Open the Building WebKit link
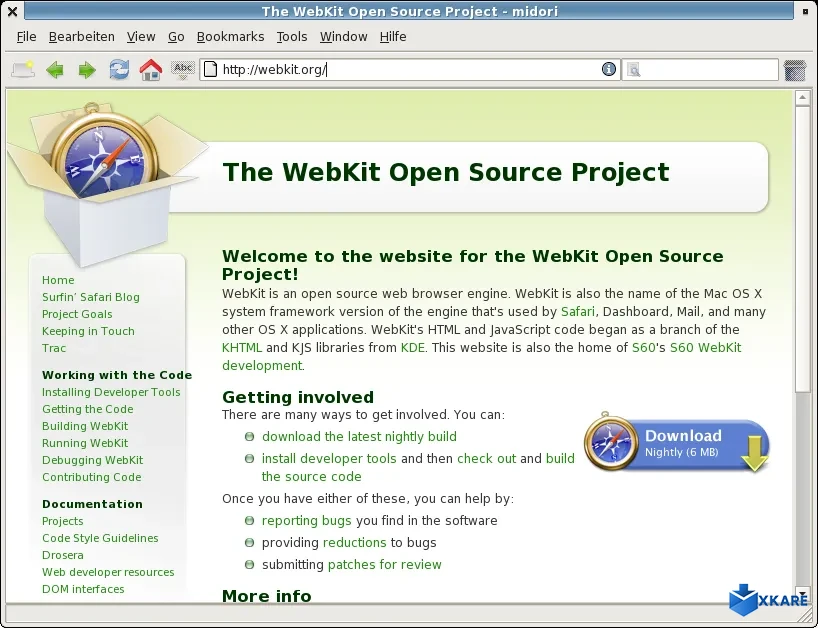Screen dimensions: 818x628 85,426
